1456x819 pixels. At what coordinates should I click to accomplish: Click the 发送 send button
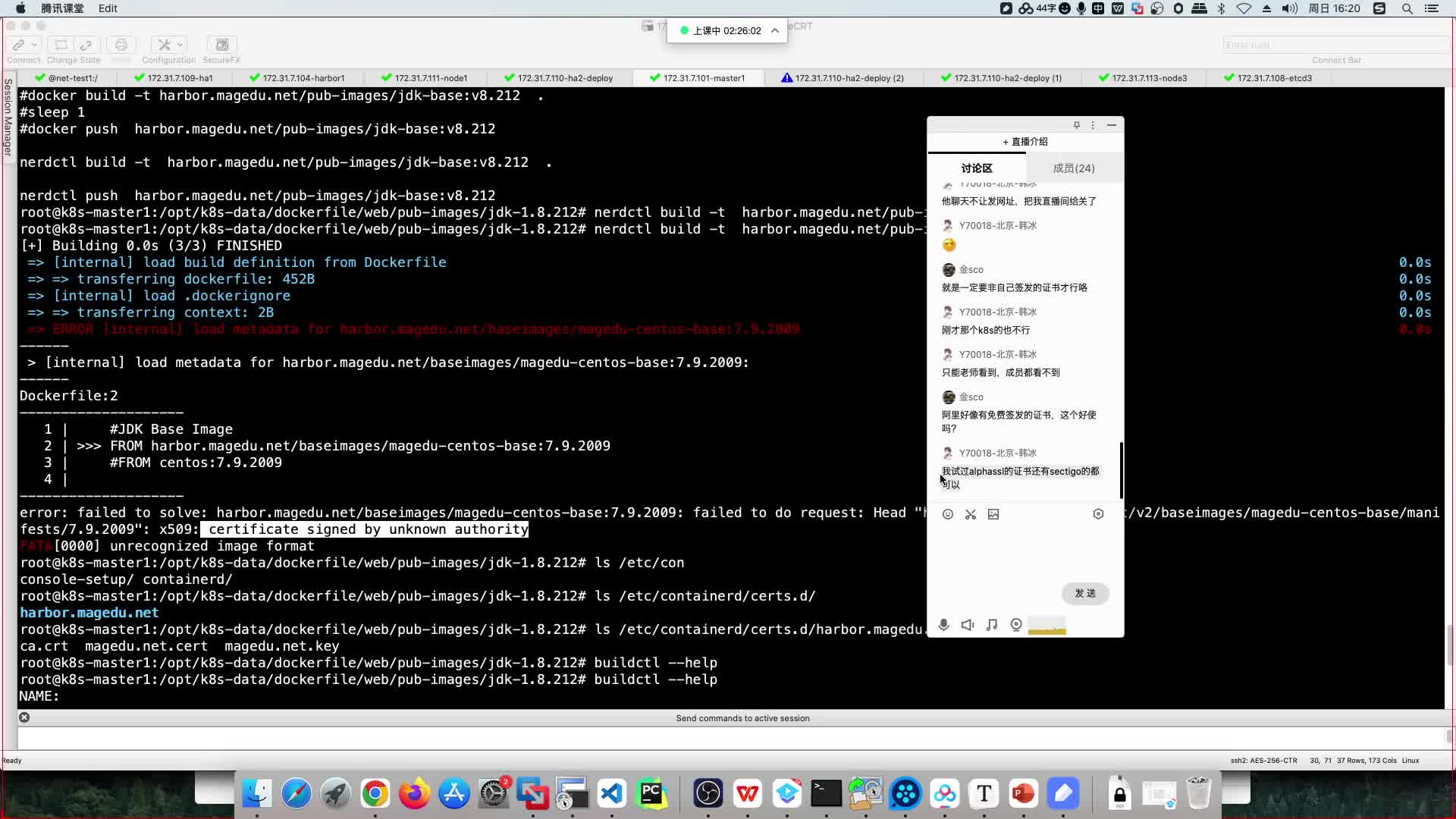(1085, 593)
